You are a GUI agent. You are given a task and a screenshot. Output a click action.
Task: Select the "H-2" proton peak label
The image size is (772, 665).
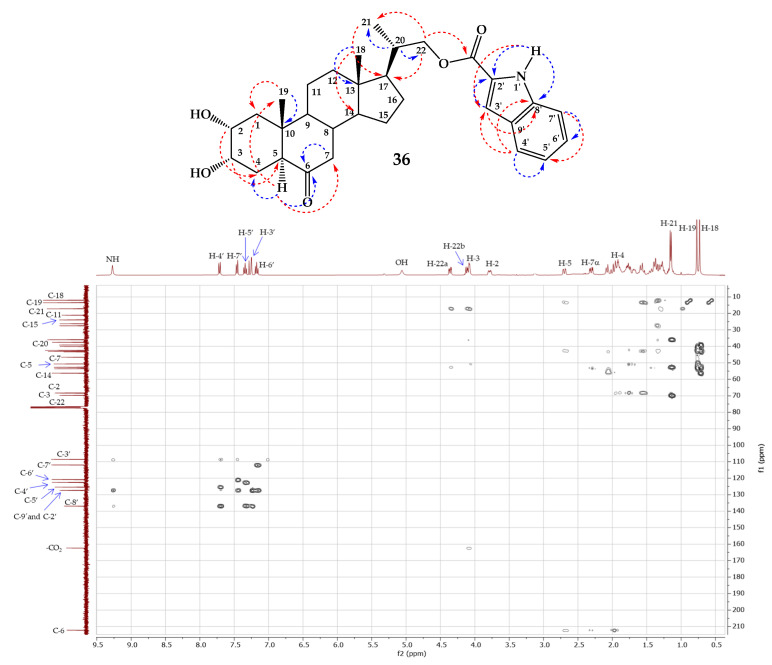click(x=492, y=264)
